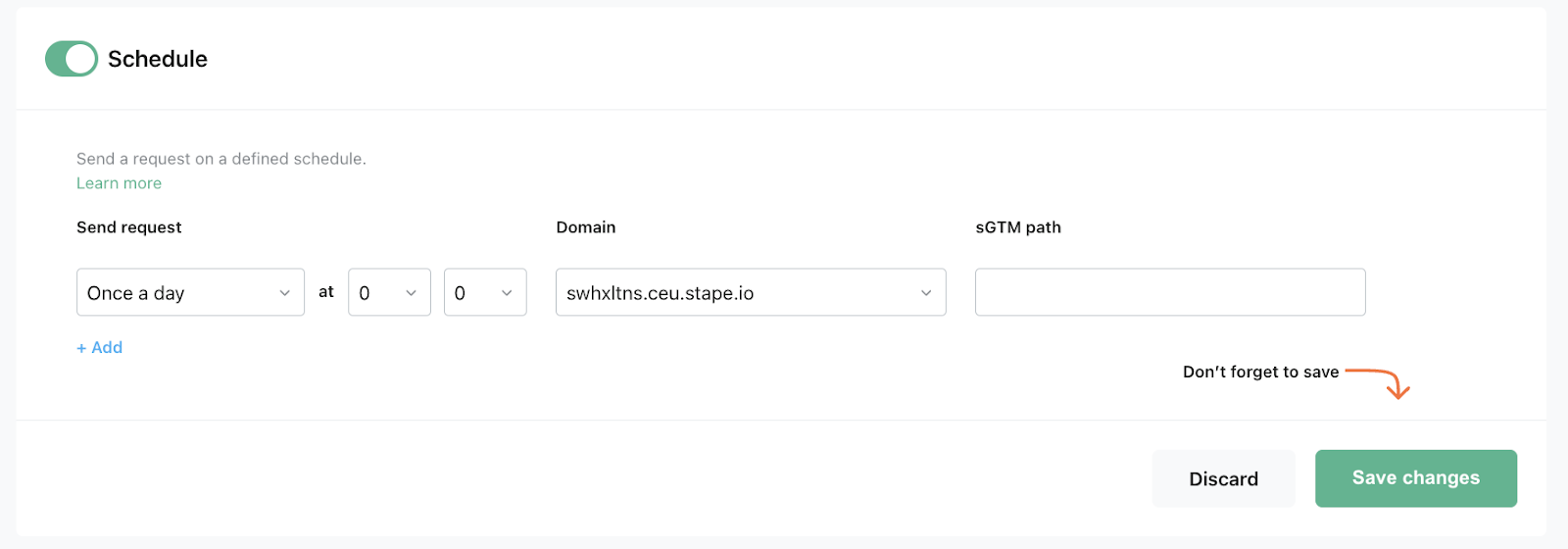Screen dimensions: 1568x549
Task: Click the swhxltns.ceu.stape.io domain text
Action: click(661, 293)
